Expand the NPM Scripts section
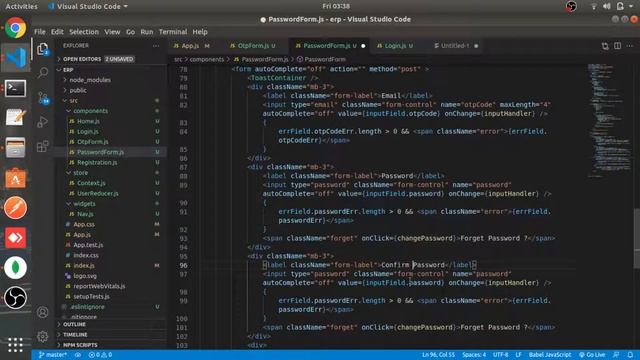 [111, 345]
